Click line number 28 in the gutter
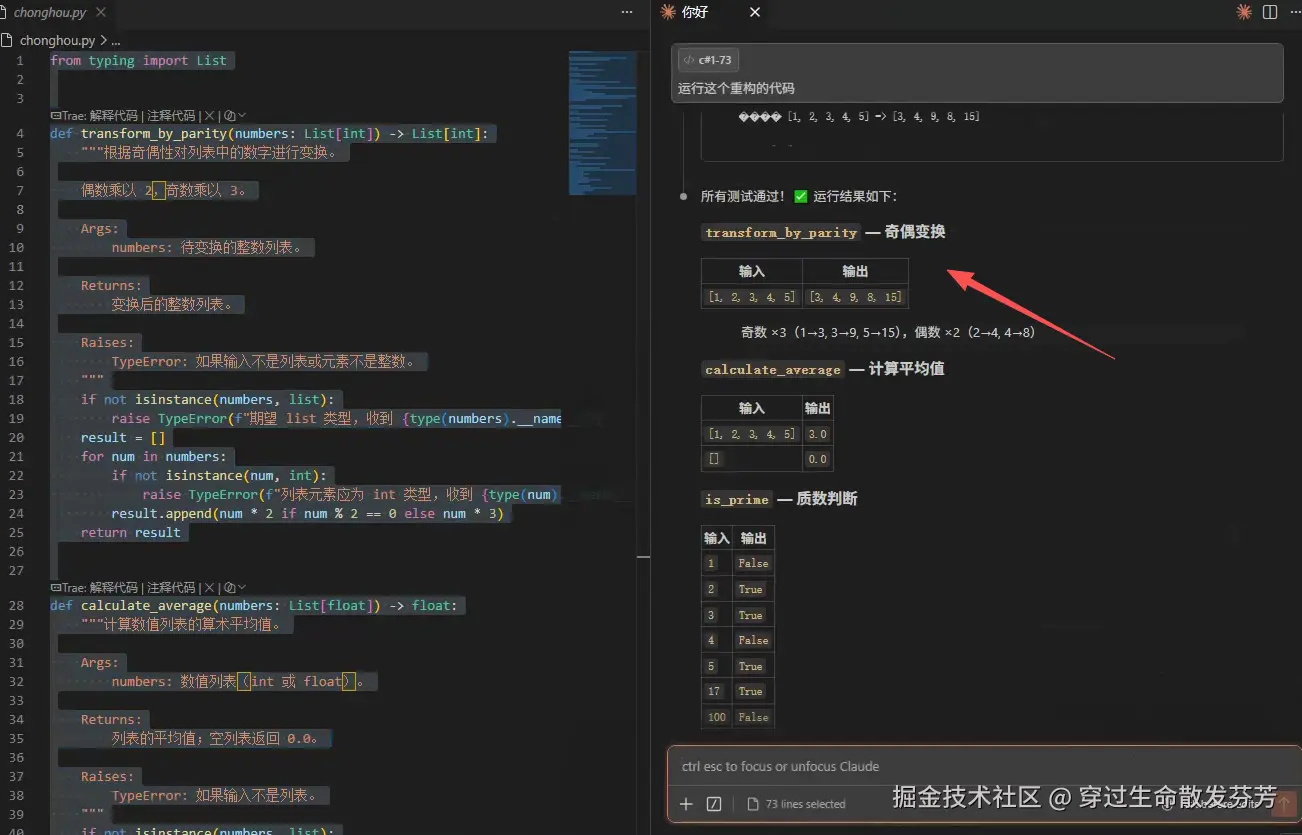1302x835 pixels. point(16,606)
